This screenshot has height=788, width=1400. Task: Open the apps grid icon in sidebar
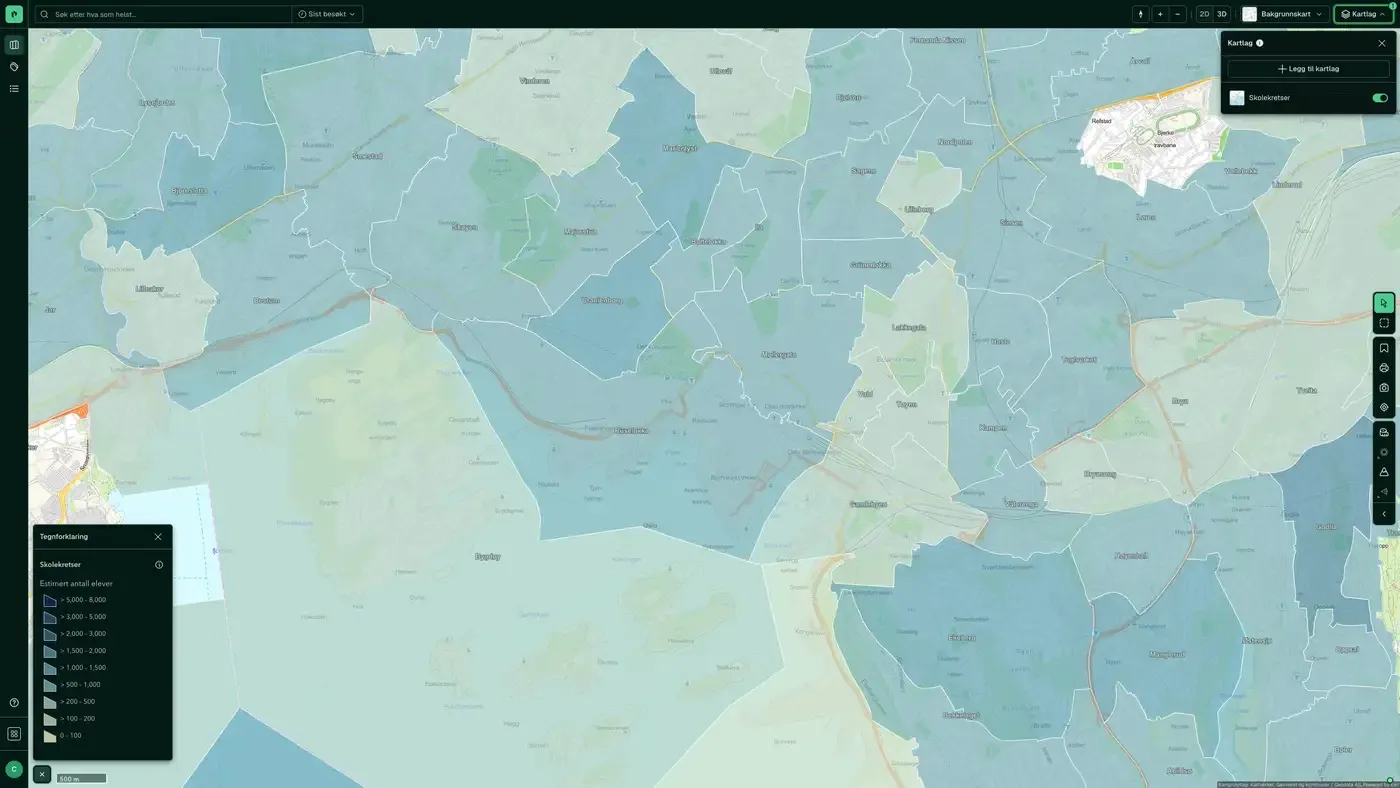click(x=14, y=734)
